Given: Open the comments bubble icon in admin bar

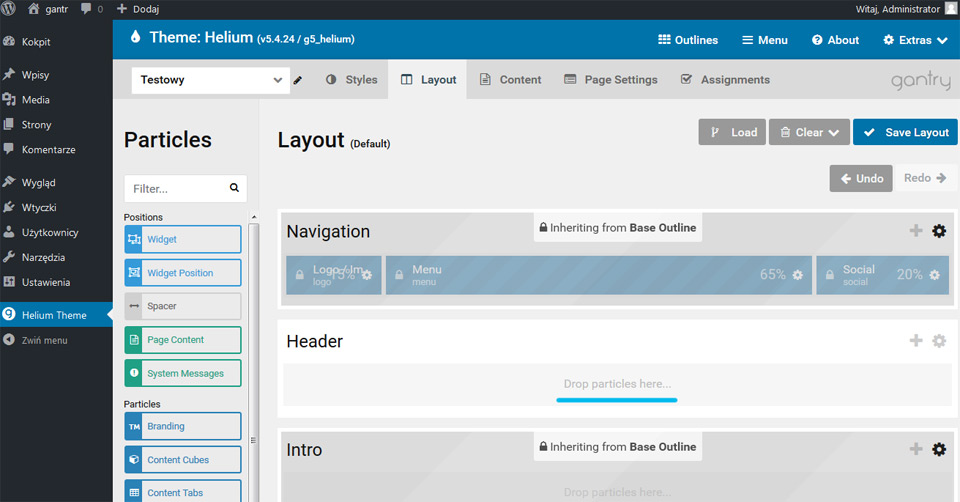Looking at the screenshot, I should tap(86, 9).
